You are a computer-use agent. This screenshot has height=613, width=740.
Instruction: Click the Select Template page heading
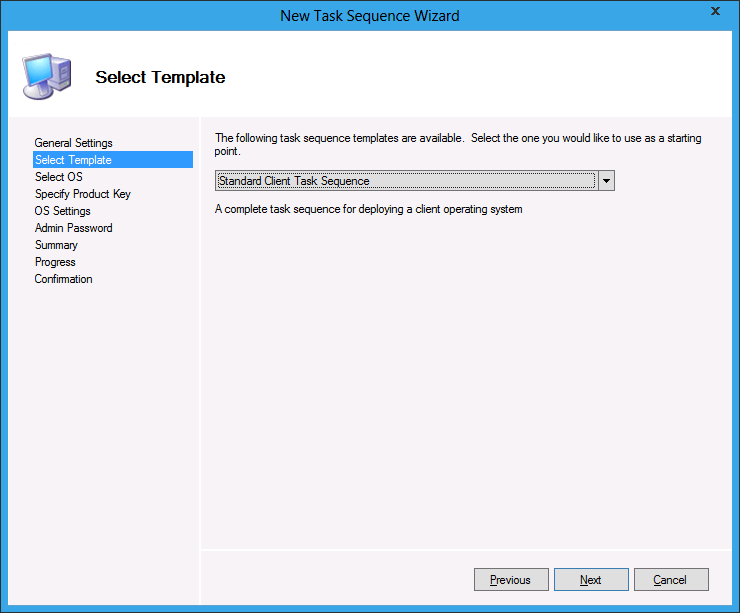pos(160,77)
